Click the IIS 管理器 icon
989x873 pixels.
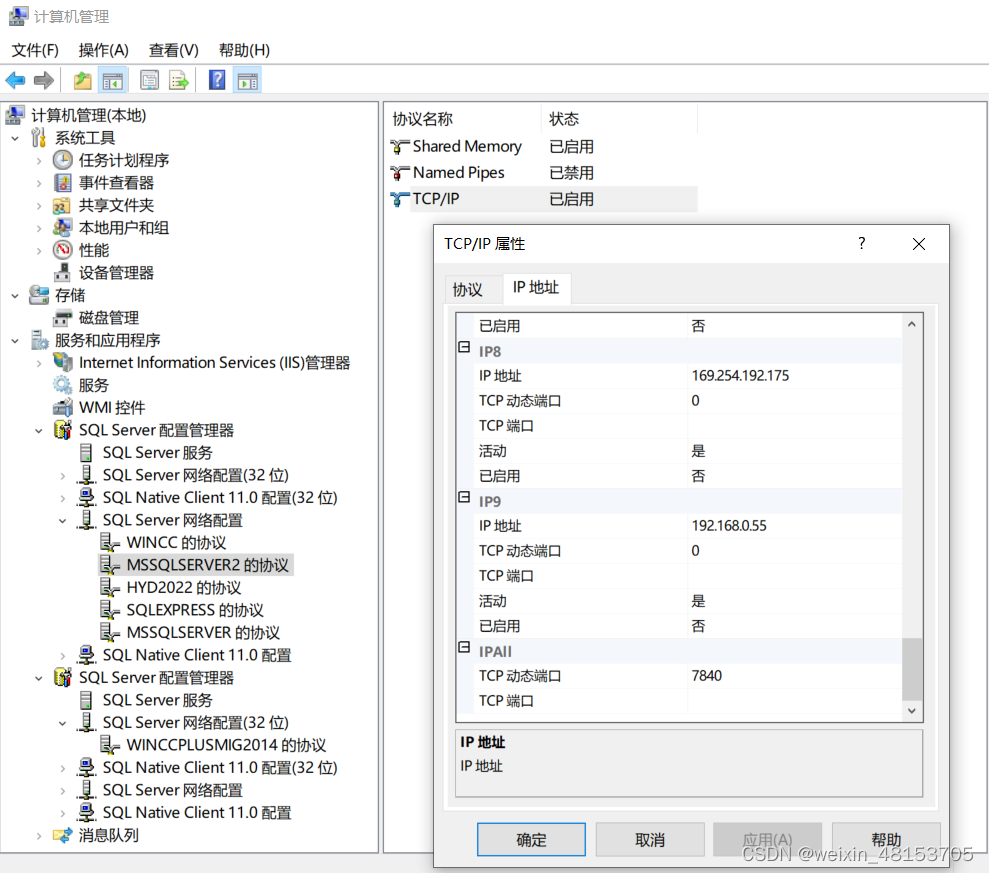pos(62,362)
